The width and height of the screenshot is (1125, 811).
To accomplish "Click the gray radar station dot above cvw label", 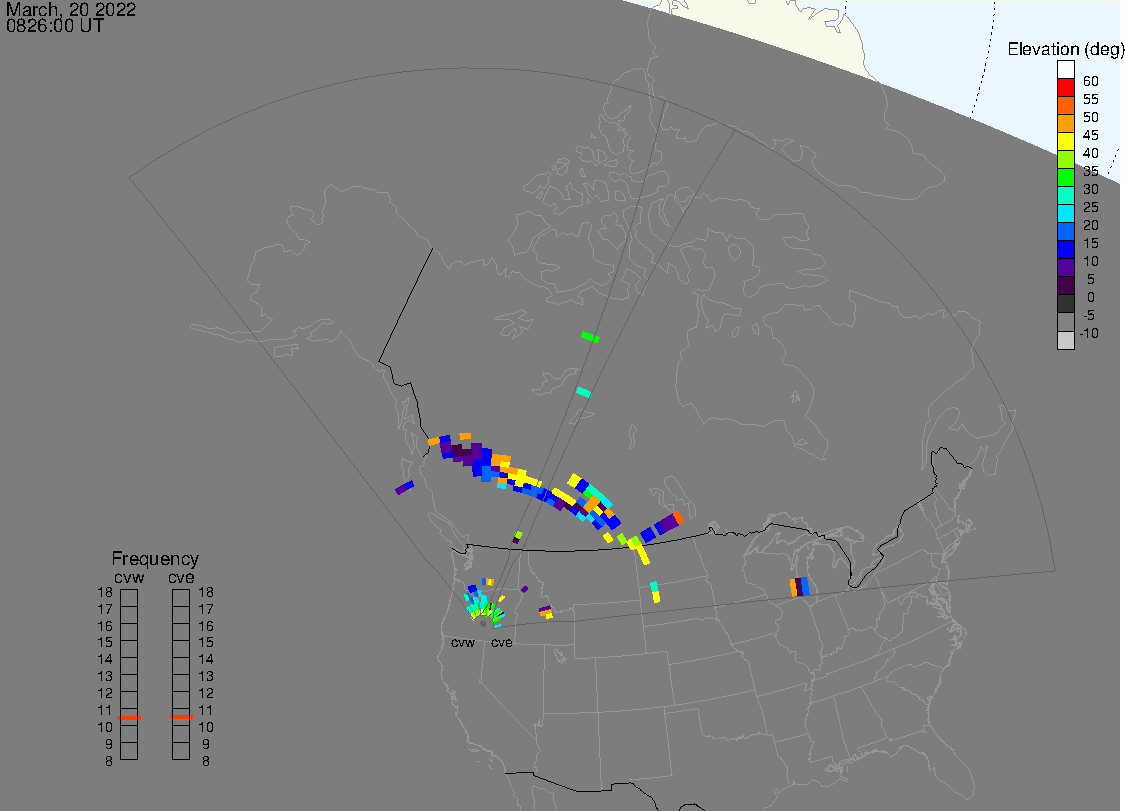I will coord(483,624).
